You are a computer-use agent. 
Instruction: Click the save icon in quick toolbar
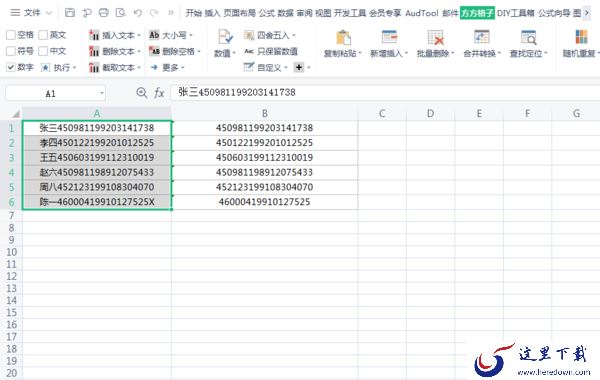tap(70, 13)
